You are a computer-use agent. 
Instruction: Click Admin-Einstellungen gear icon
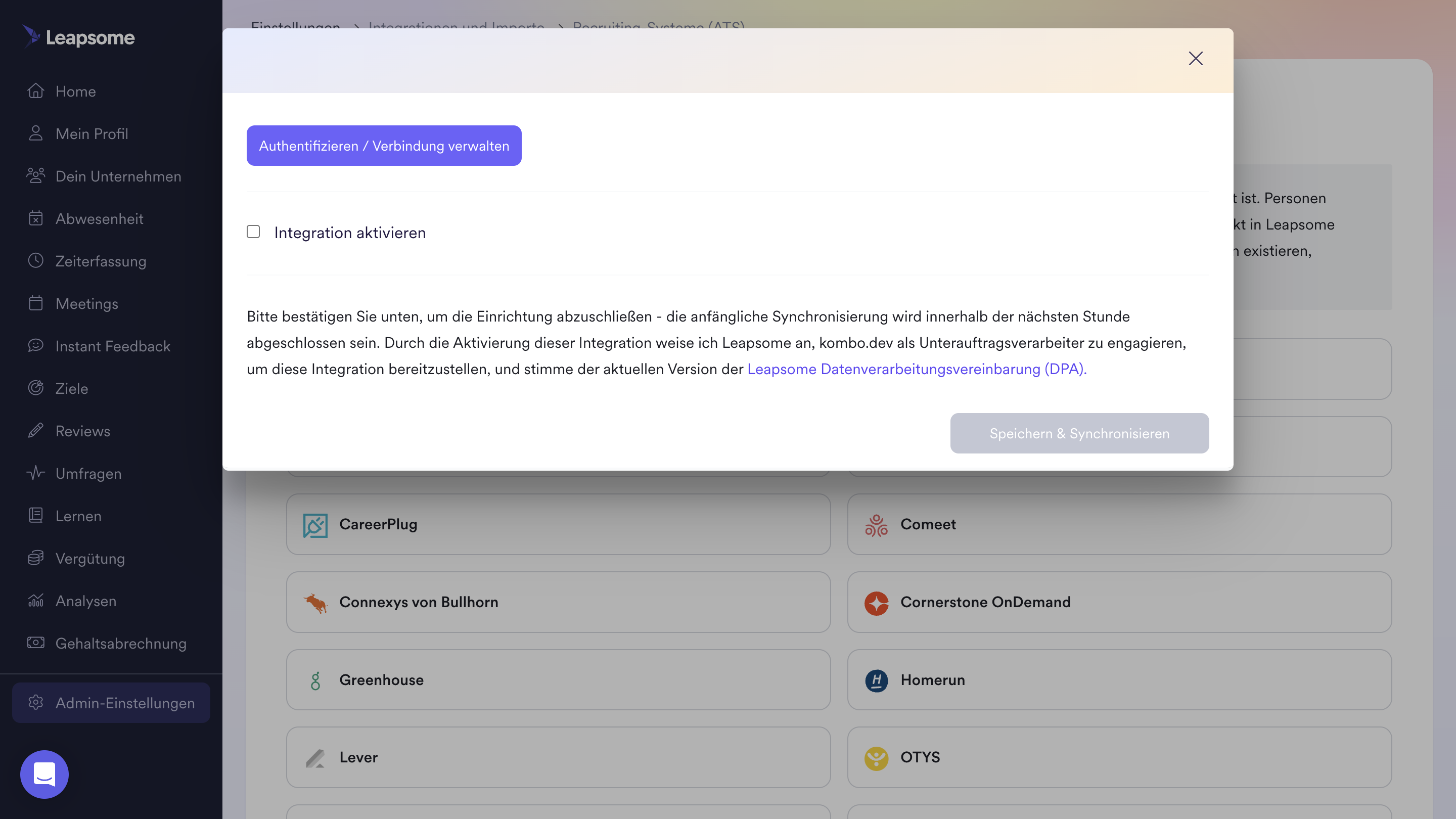click(35, 703)
